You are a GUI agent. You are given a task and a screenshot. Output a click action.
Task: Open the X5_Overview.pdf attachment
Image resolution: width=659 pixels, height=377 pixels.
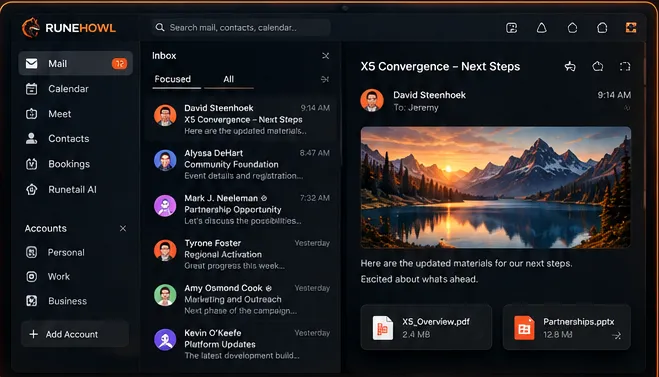[426, 327]
